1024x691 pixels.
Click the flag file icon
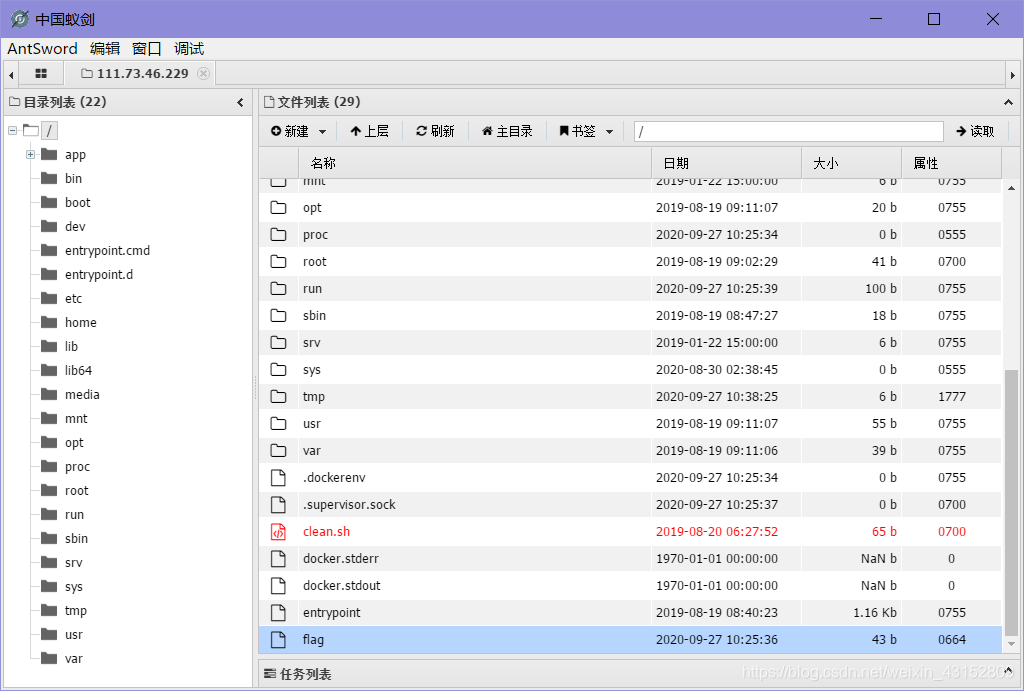pyautogui.click(x=278, y=640)
